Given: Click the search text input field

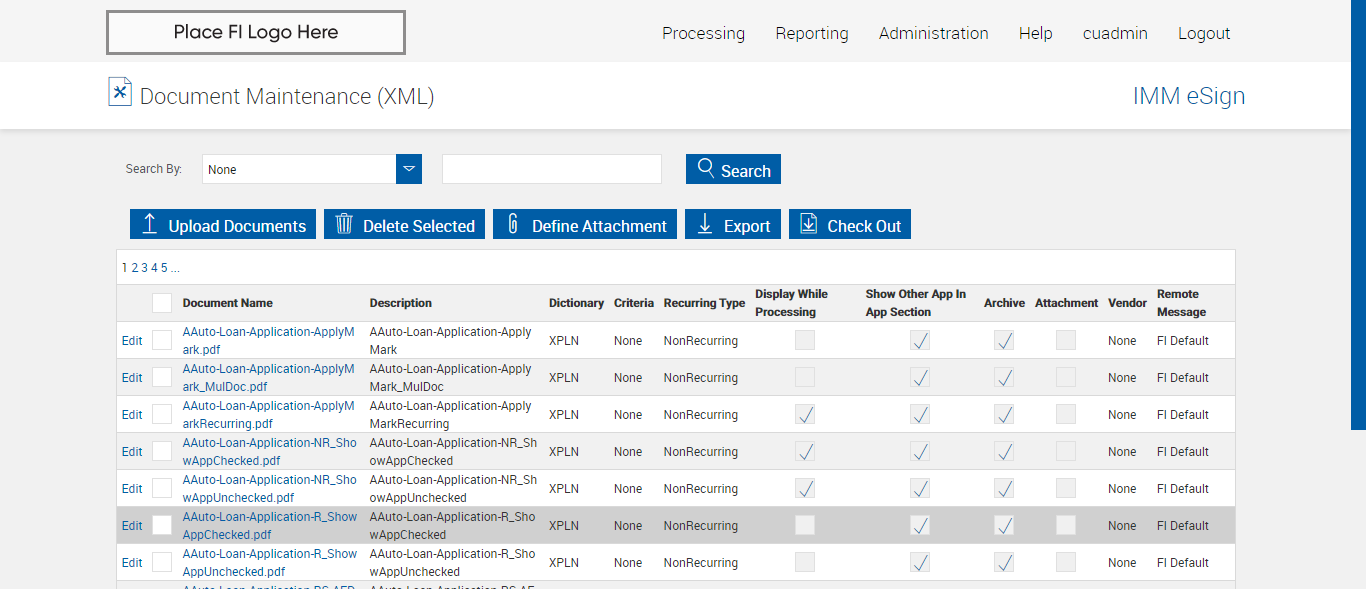Looking at the screenshot, I should [552, 169].
